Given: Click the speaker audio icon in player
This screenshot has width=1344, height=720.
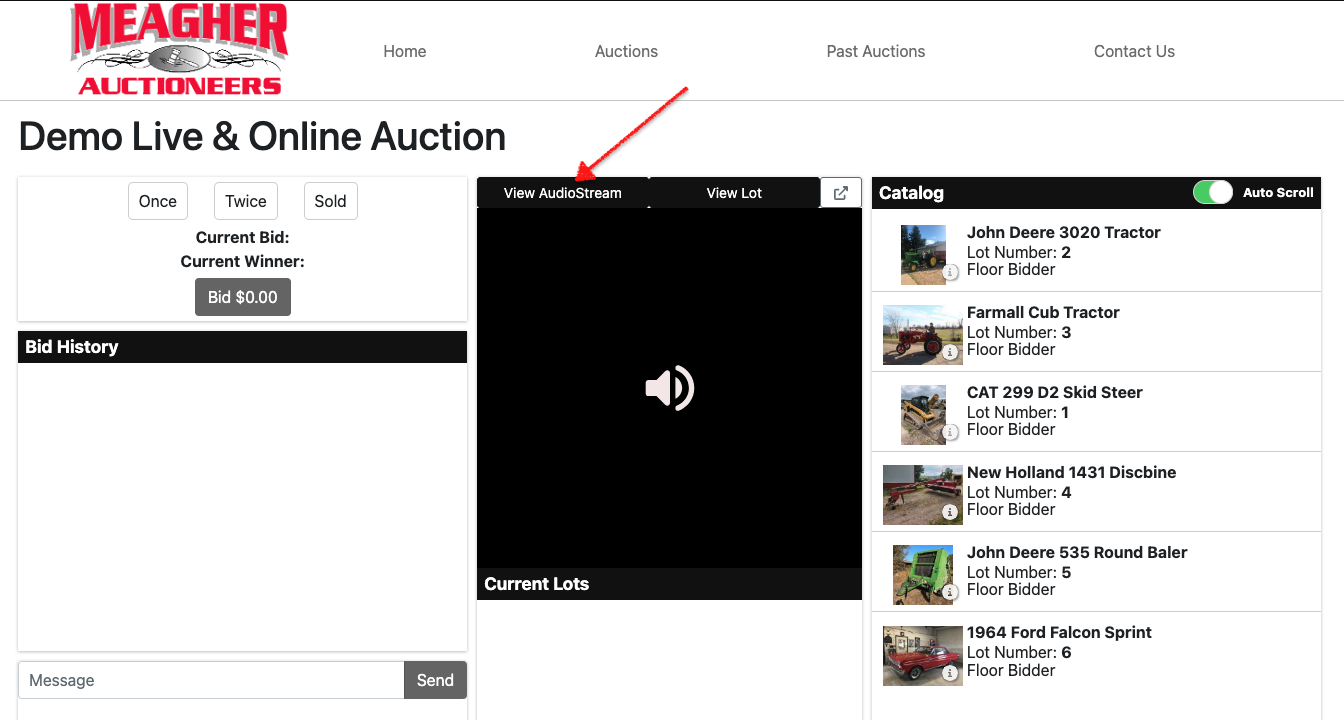Looking at the screenshot, I should point(670,388).
